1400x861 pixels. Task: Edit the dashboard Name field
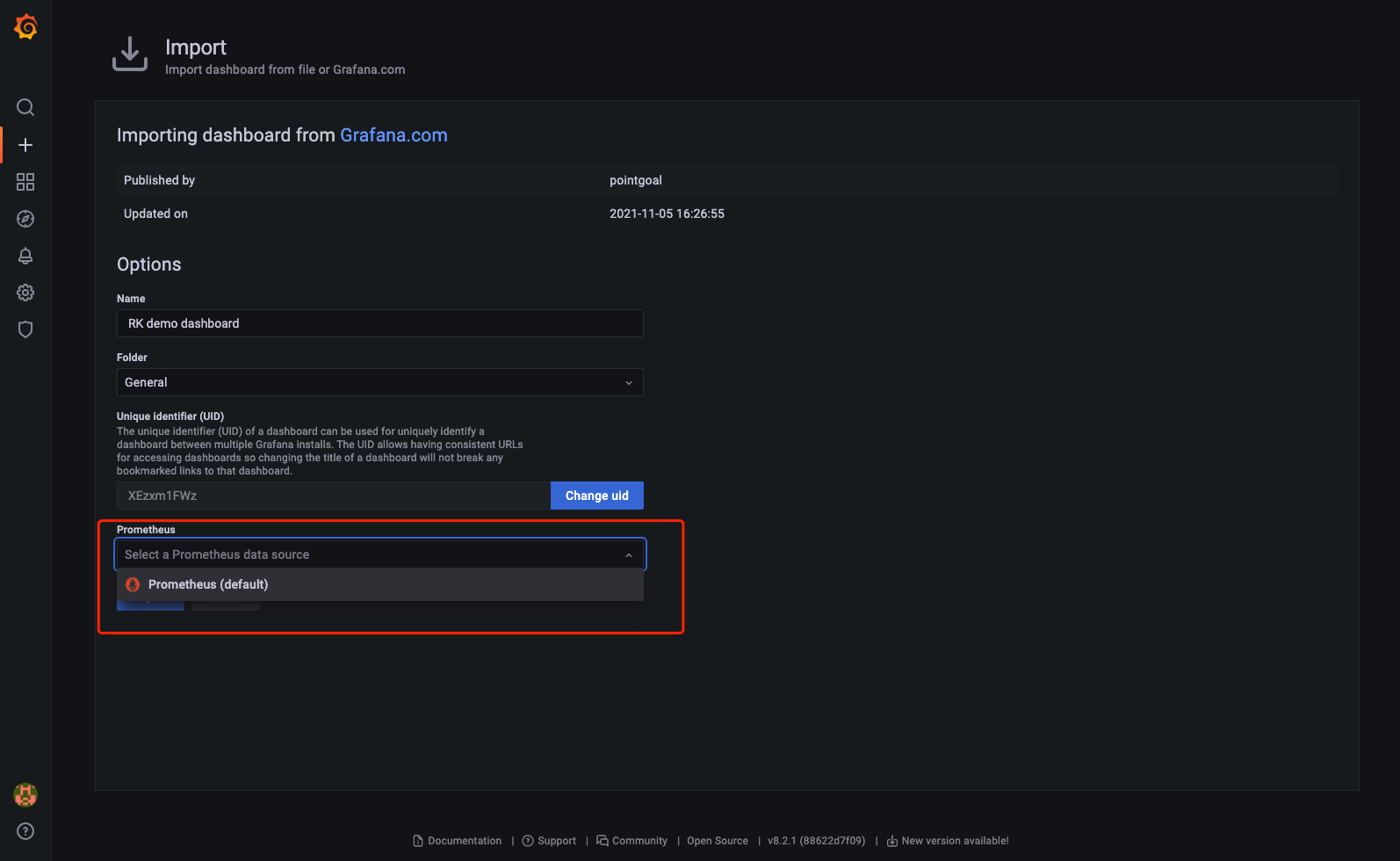coord(380,323)
